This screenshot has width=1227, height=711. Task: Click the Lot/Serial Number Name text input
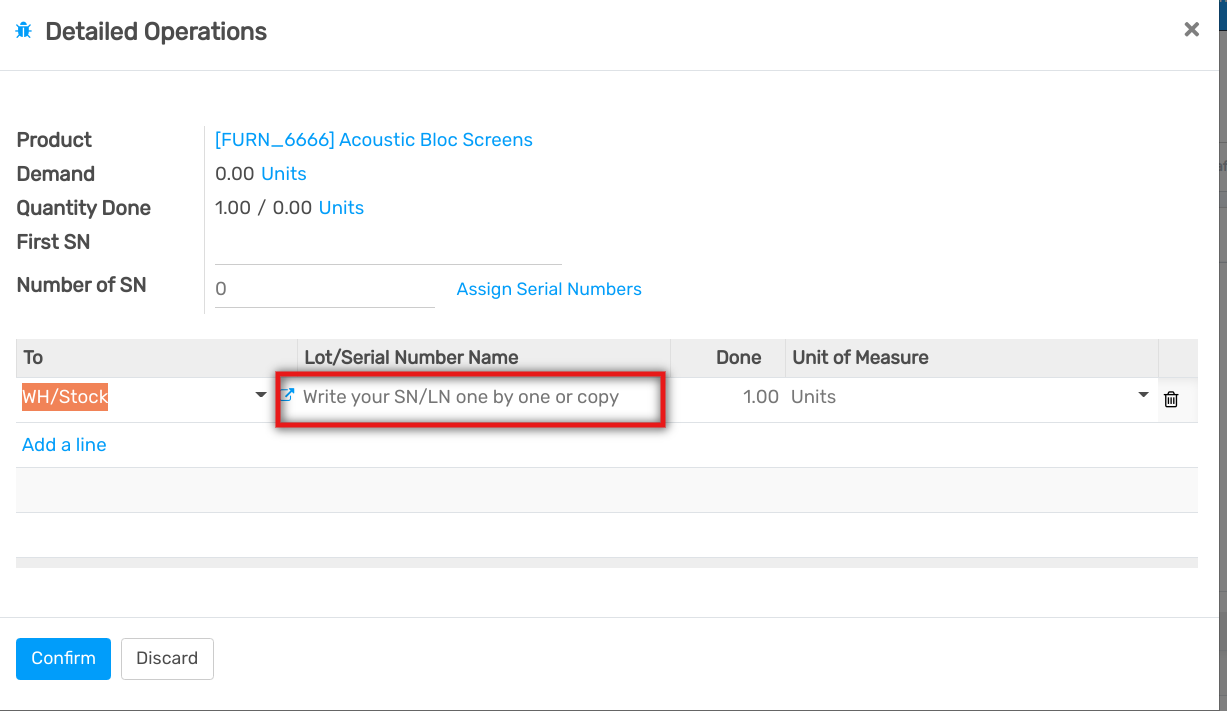coord(470,397)
